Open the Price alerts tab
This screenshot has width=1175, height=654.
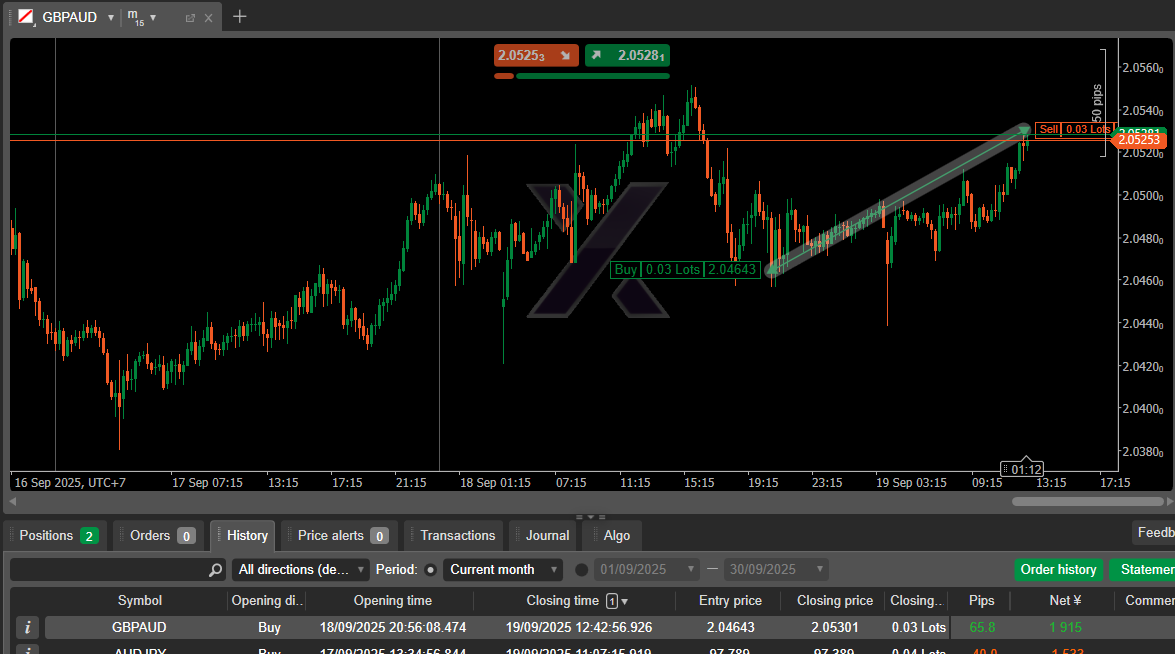point(339,535)
